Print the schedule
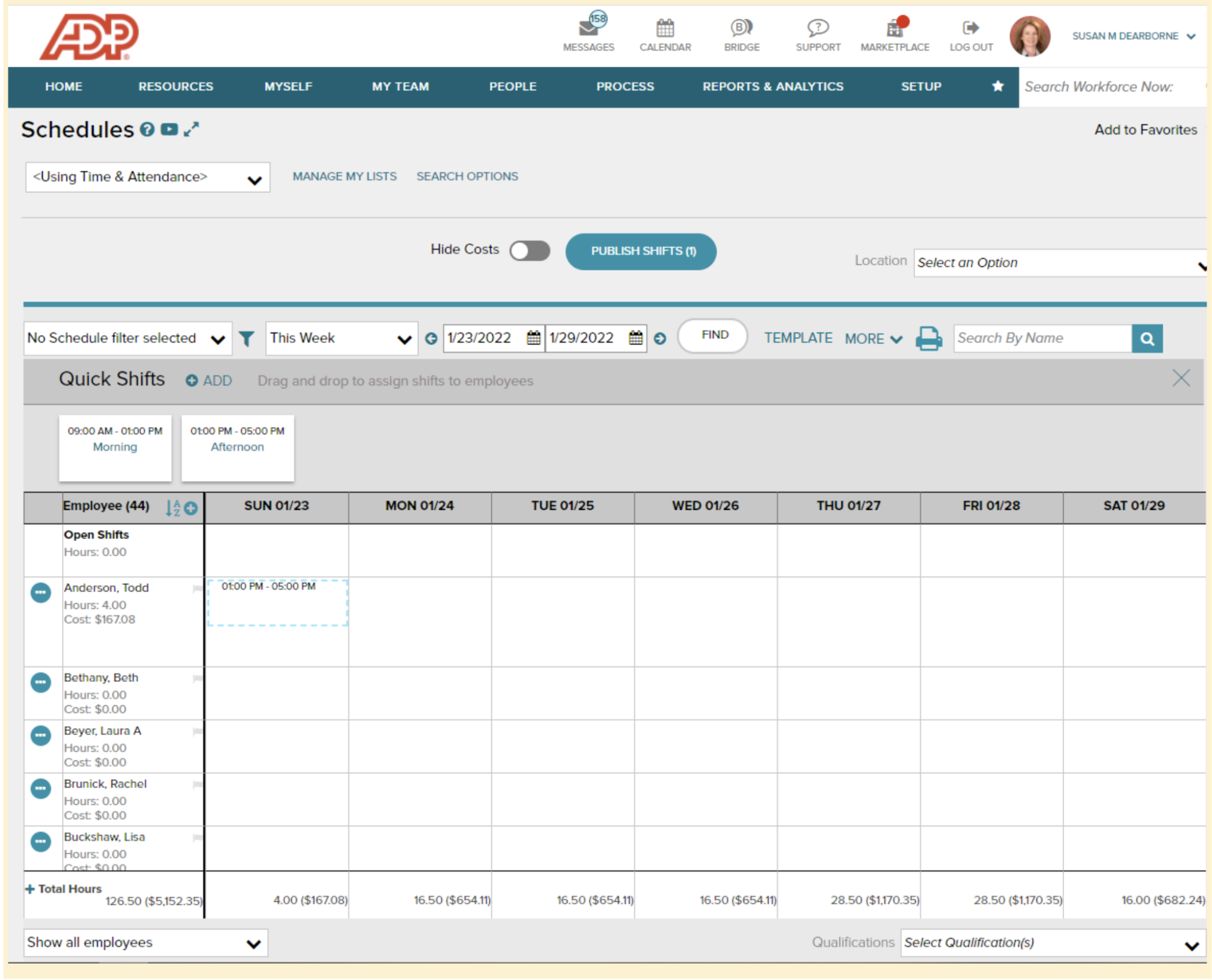 (929, 338)
